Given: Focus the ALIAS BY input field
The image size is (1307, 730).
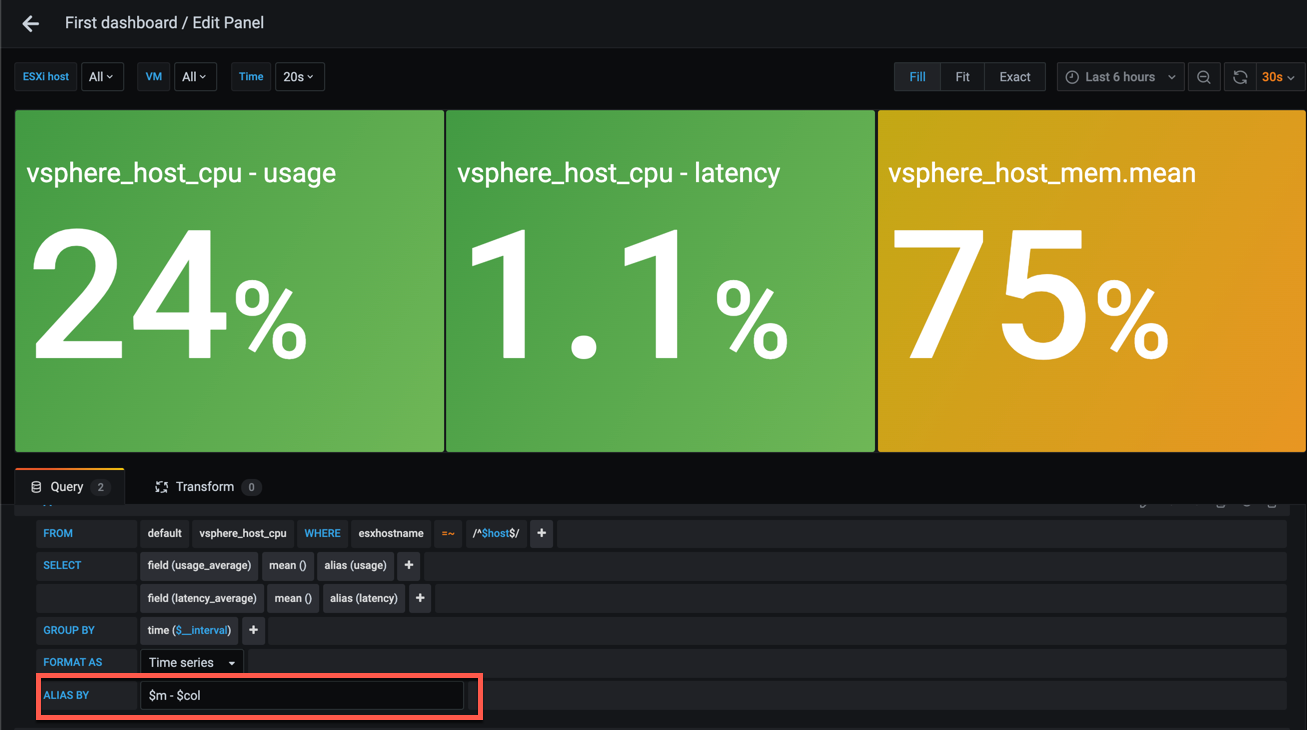Looking at the screenshot, I should [x=302, y=696].
